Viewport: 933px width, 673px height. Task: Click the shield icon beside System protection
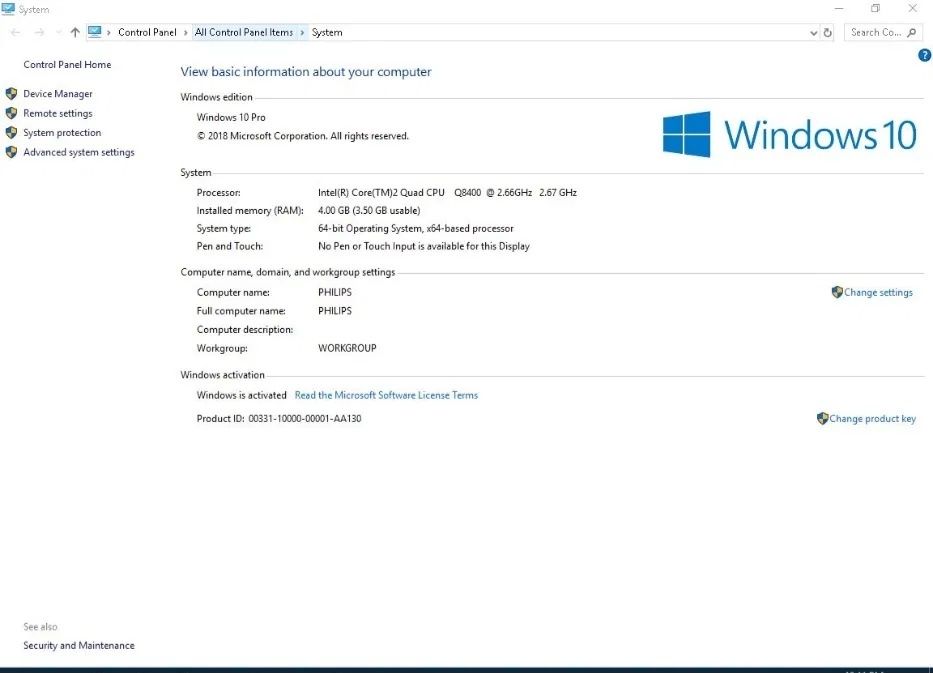11,132
